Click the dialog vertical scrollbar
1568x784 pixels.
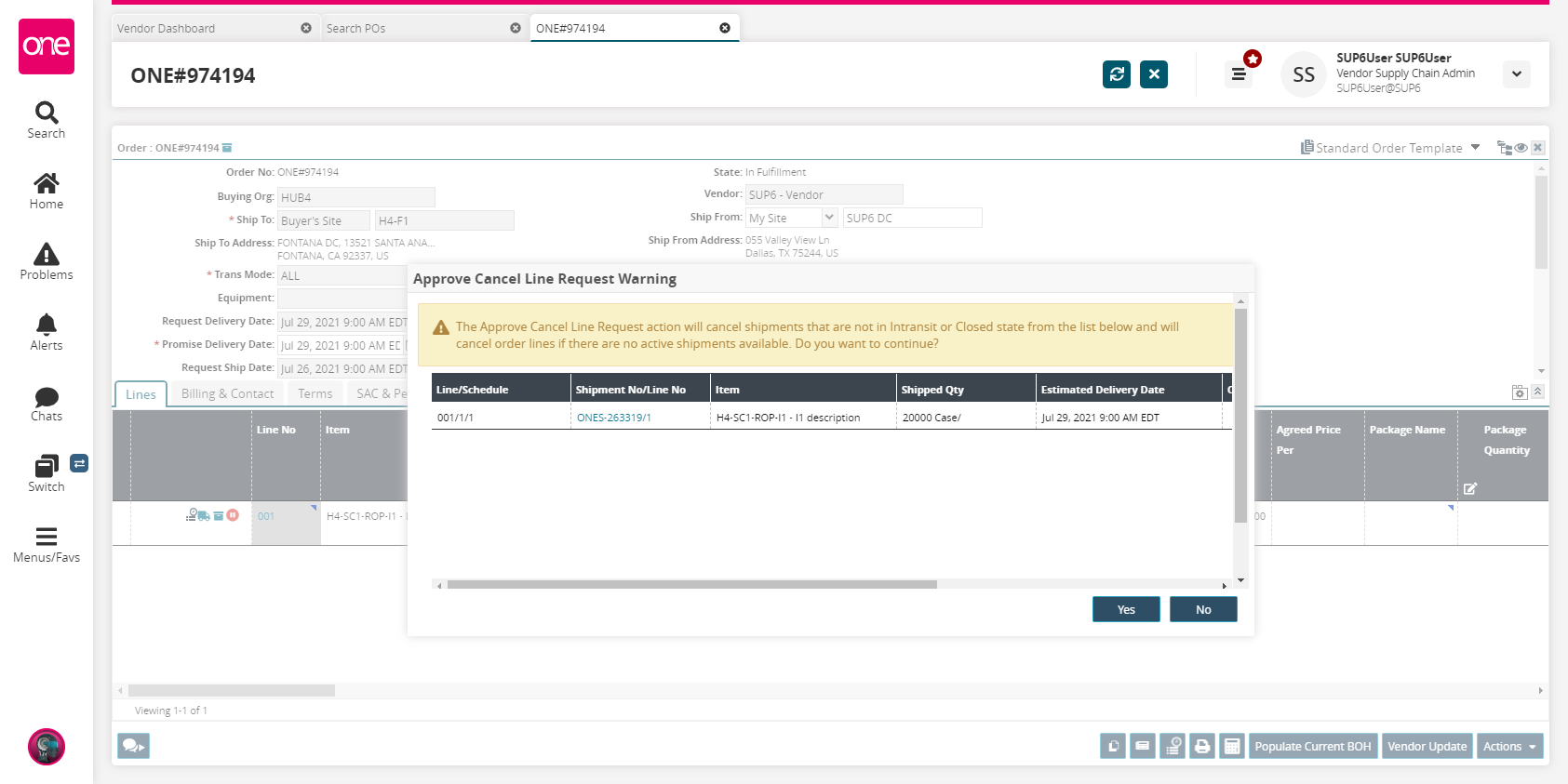(x=1240, y=416)
